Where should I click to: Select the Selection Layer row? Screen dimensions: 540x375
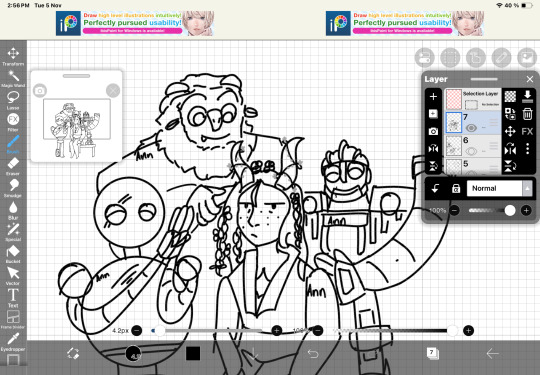[473, 100]
